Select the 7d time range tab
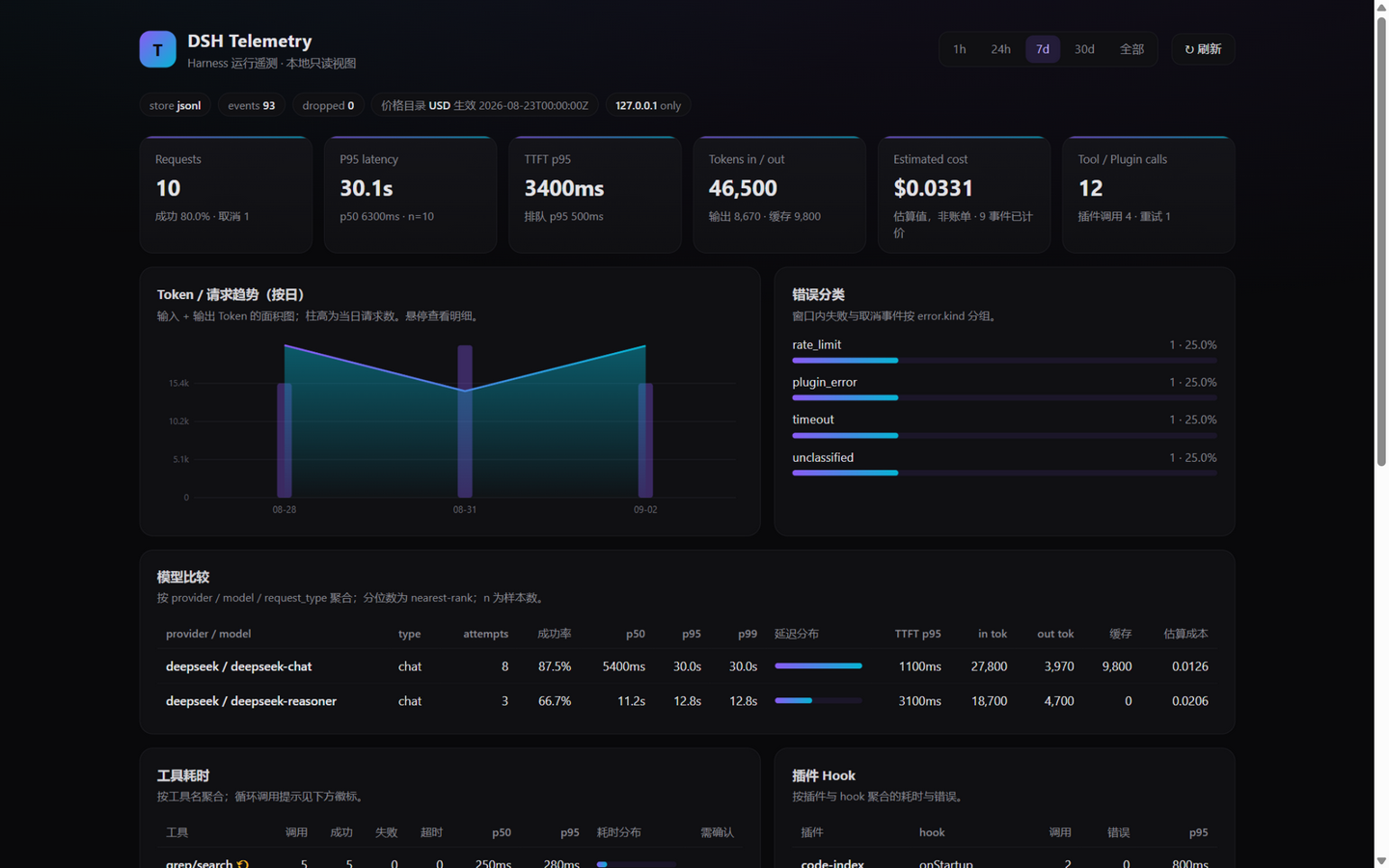Screen dimensions: 1389x868 (x=1043, y=49)
